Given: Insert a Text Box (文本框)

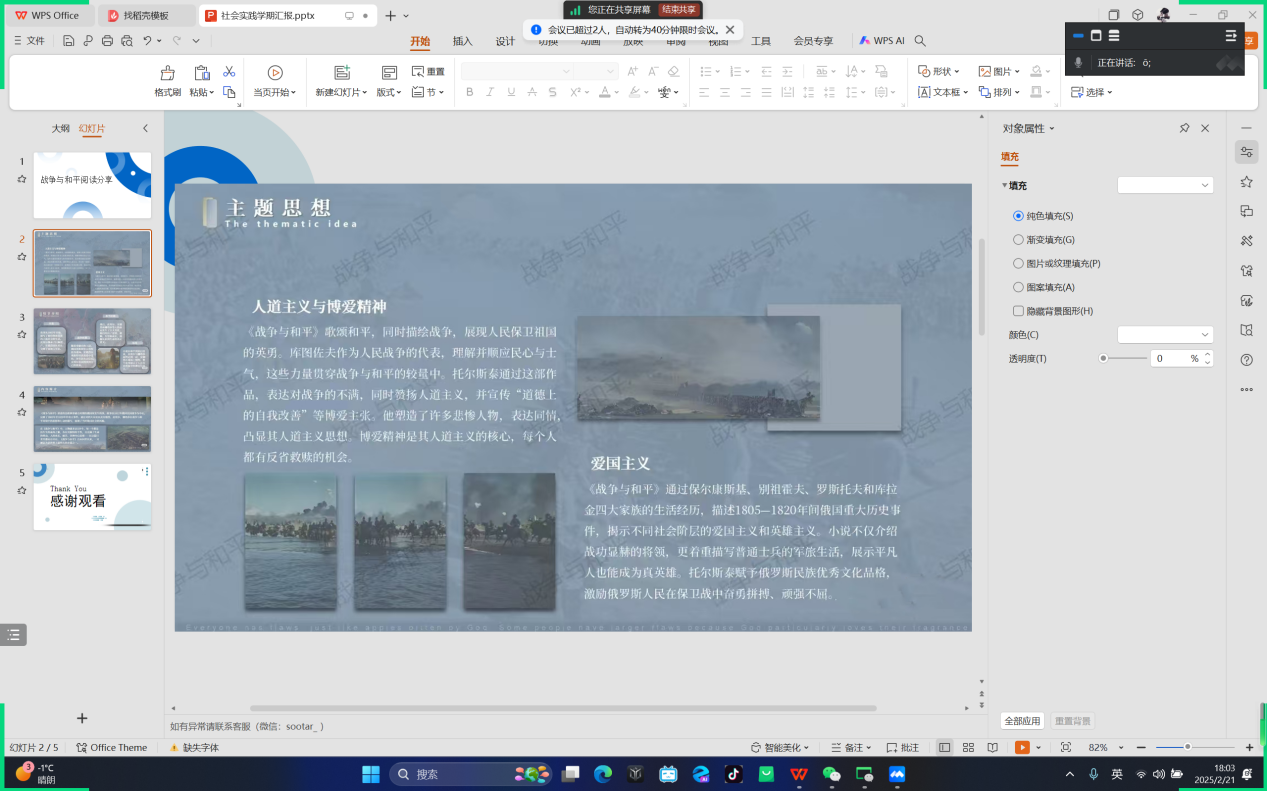Looking at the screenshot, I should (940, 92).
